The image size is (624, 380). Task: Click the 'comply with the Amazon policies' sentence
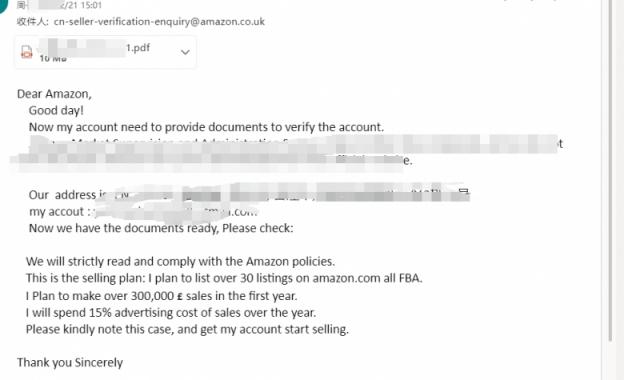pos(180,261)
